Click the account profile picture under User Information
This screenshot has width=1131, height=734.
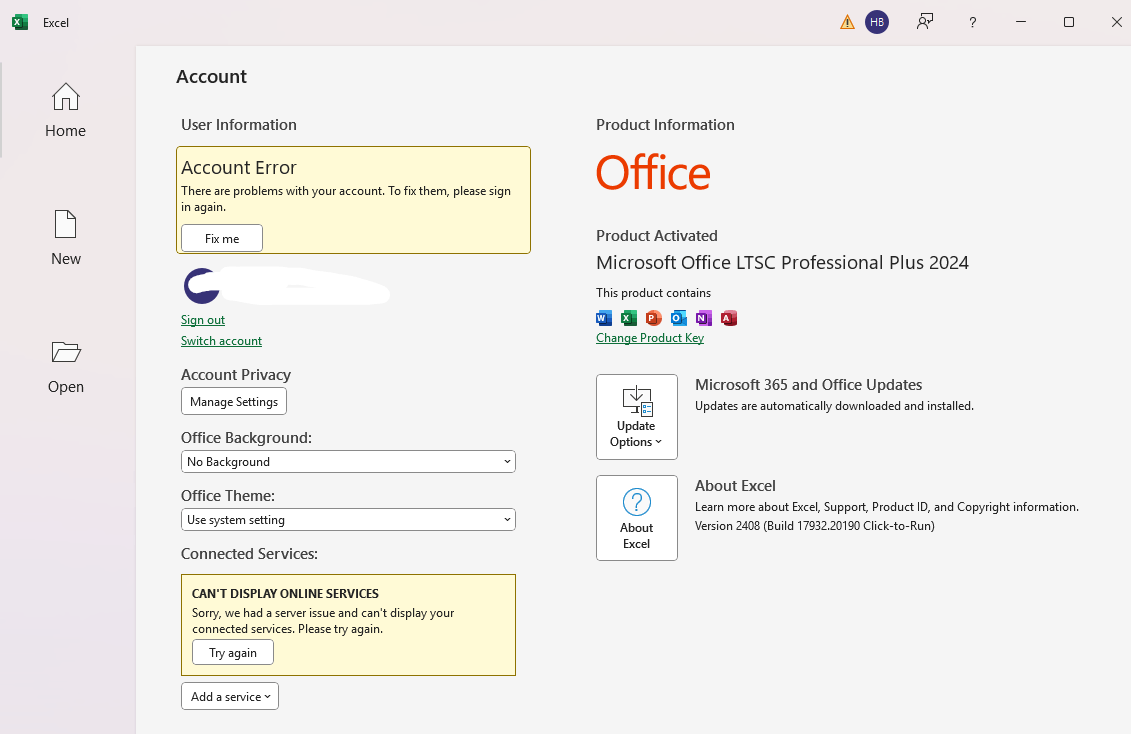click(x=202, y=286)
